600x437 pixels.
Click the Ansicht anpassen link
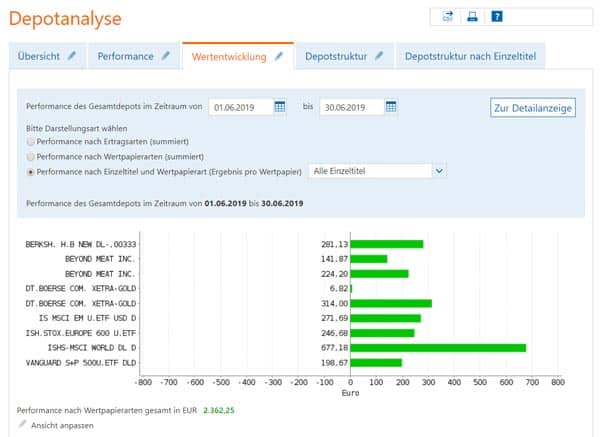click(62, 426)
